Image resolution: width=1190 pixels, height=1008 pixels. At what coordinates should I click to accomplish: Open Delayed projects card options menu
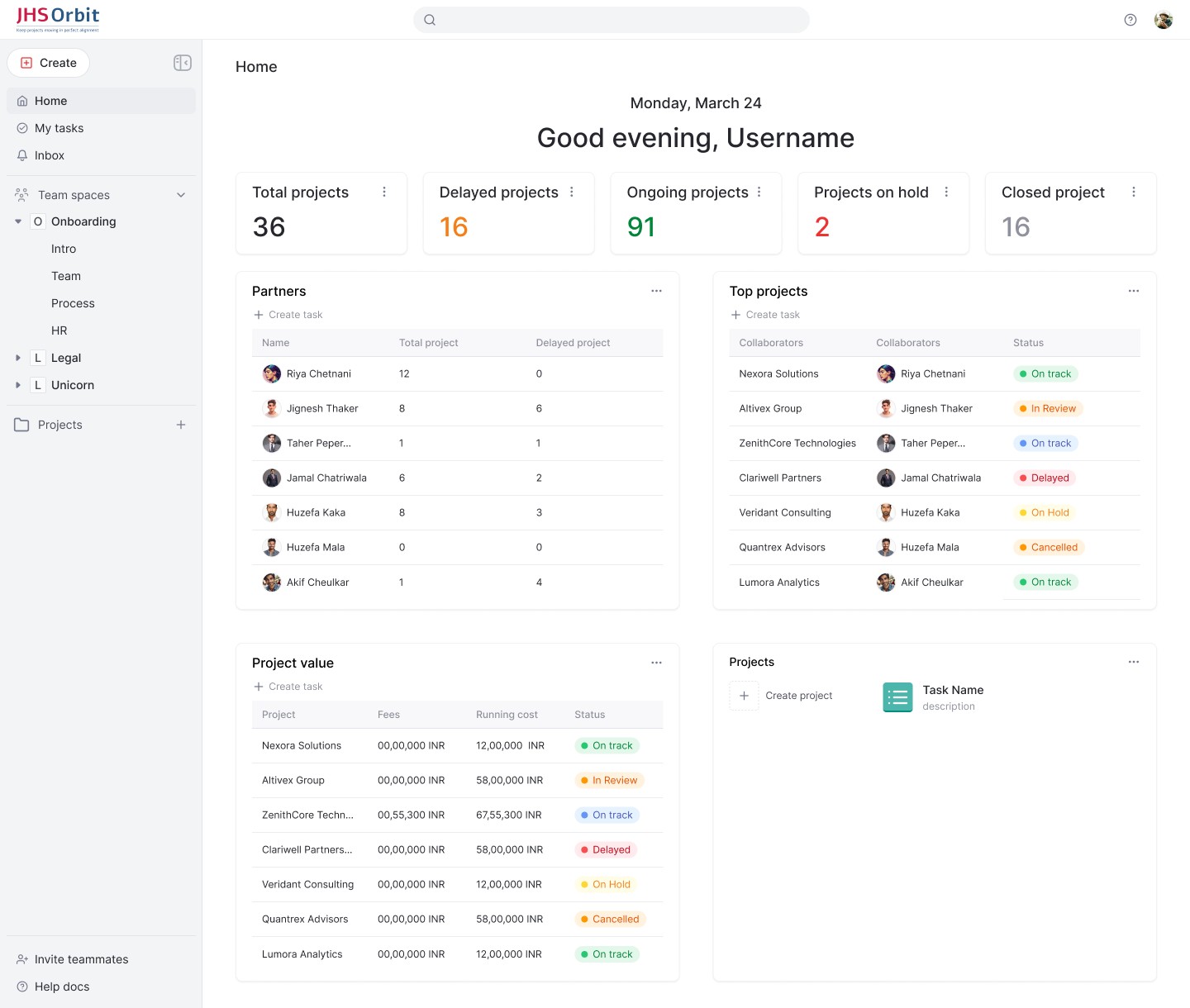(x=572, y=192)
